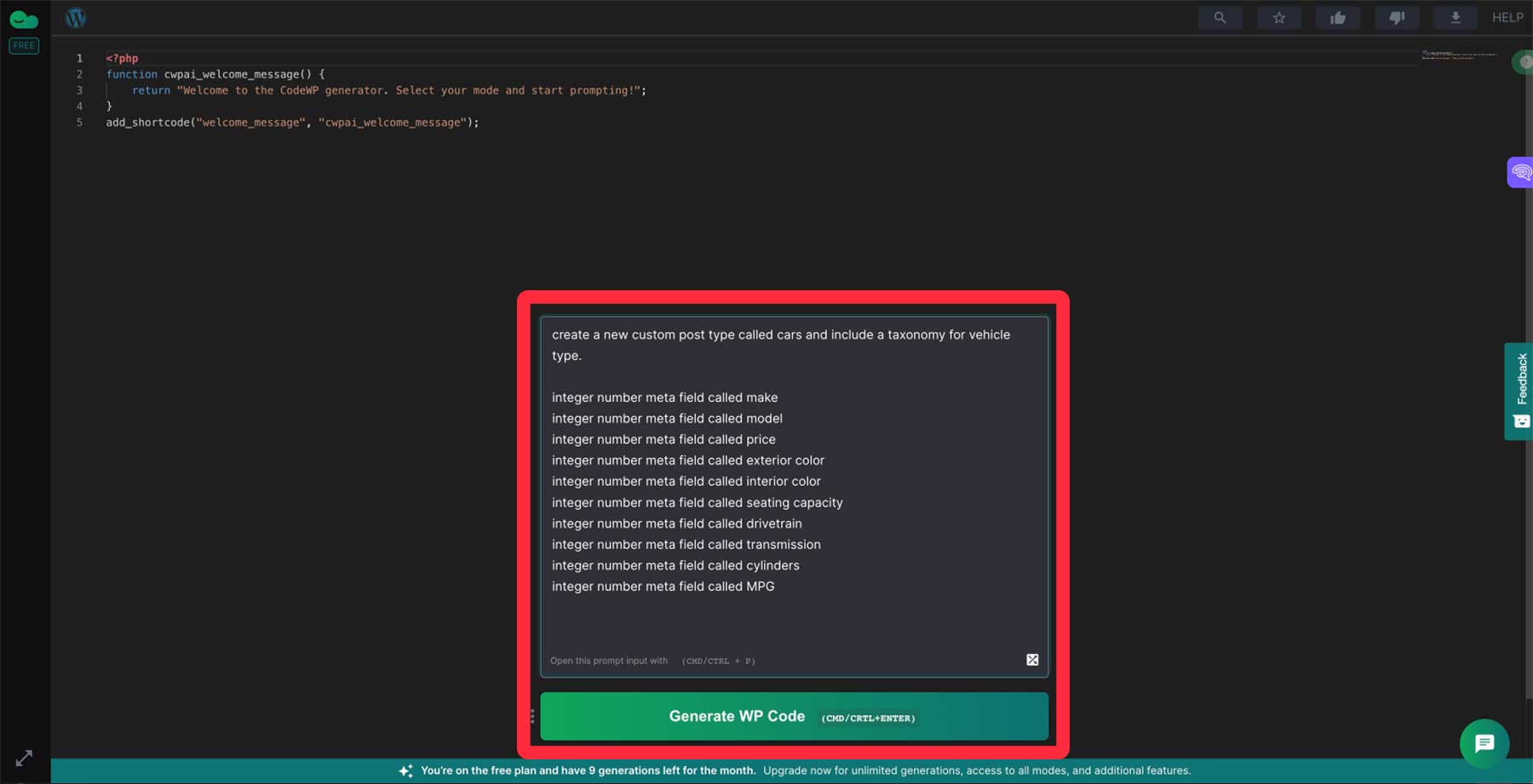Click Generate WP Code
This screenshot has width=1533, height=784.
coord(794,716)
